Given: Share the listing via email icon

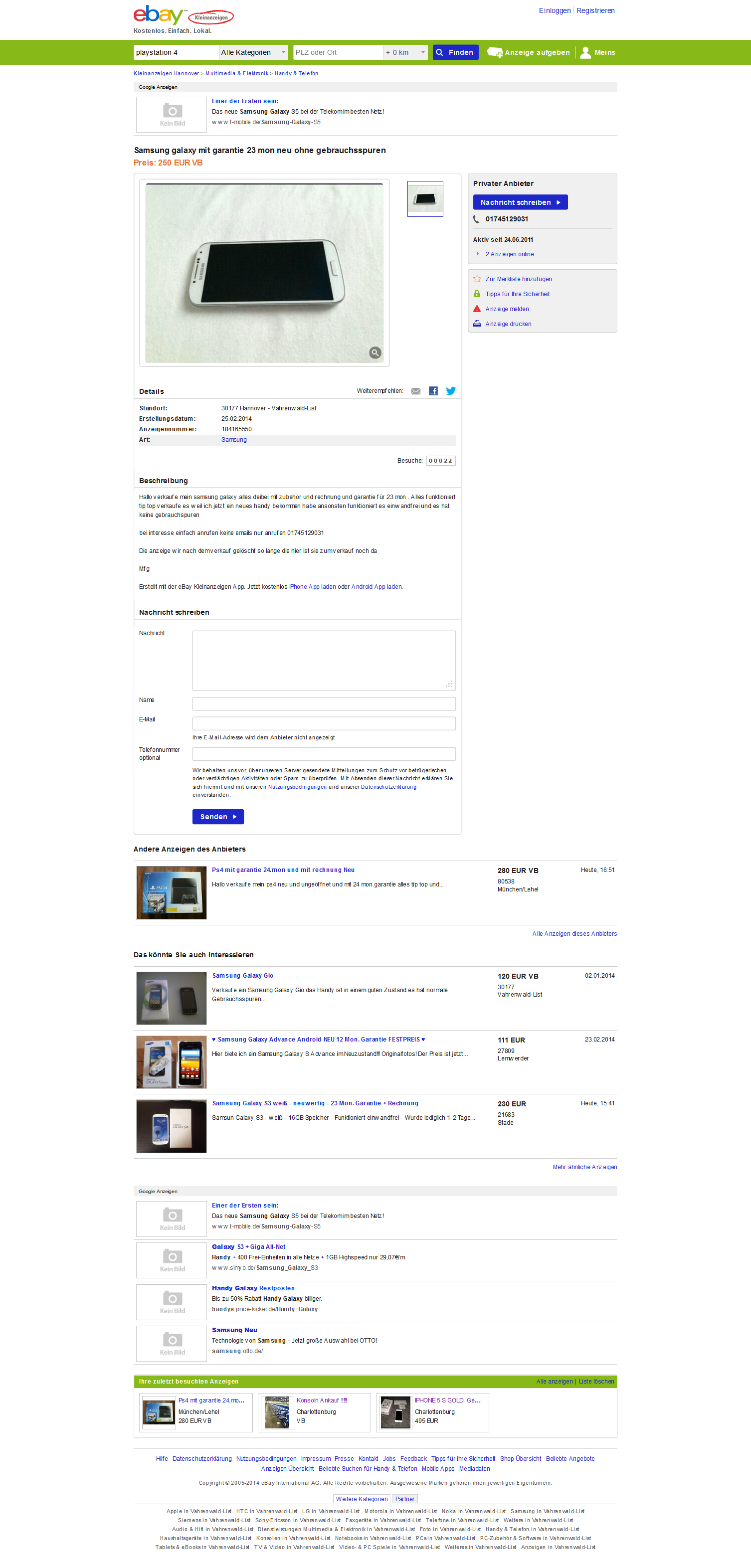Looking at the screenshot, I should point(416,391).
